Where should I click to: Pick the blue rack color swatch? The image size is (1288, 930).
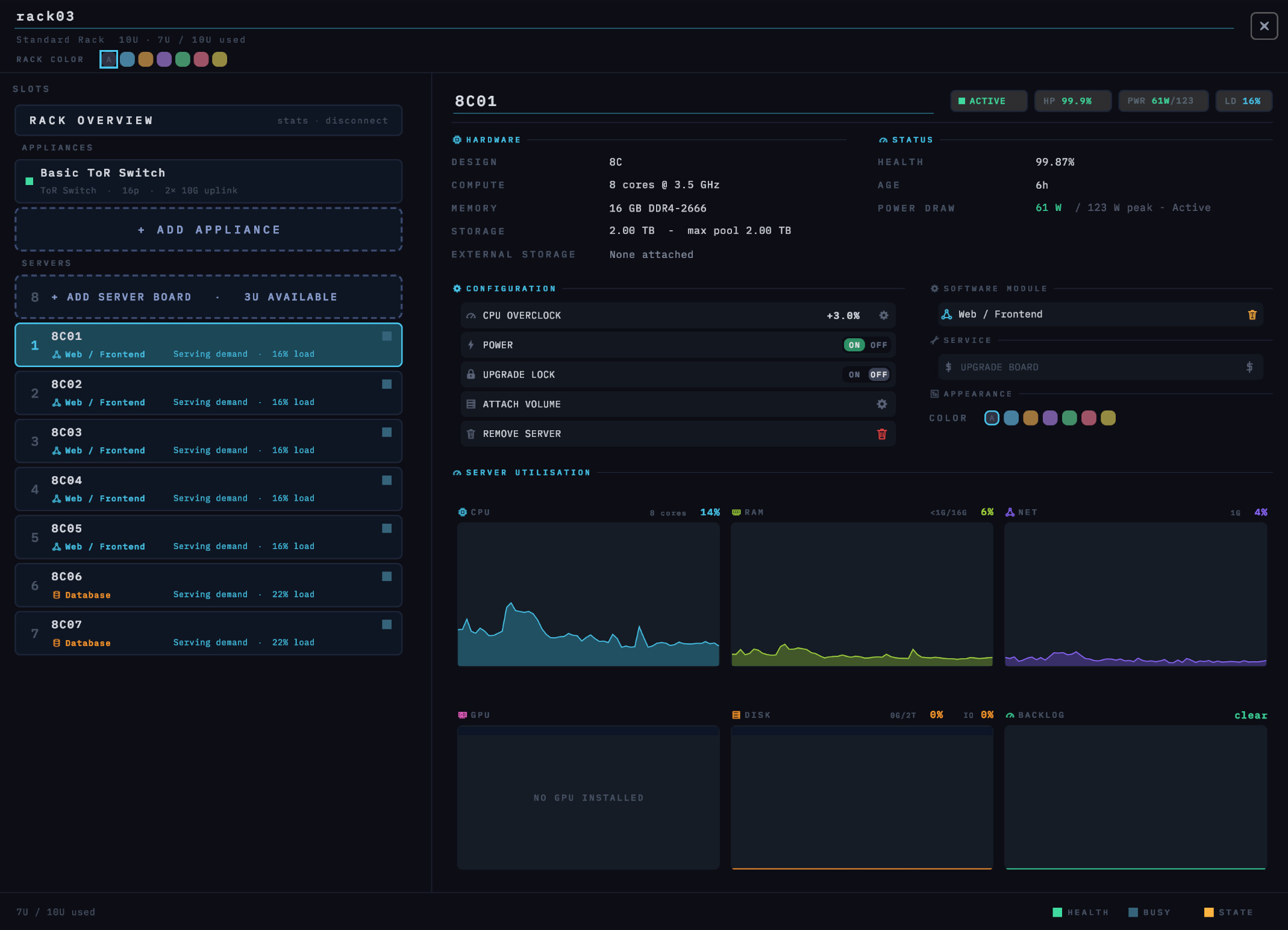click(x=127, y=59)
